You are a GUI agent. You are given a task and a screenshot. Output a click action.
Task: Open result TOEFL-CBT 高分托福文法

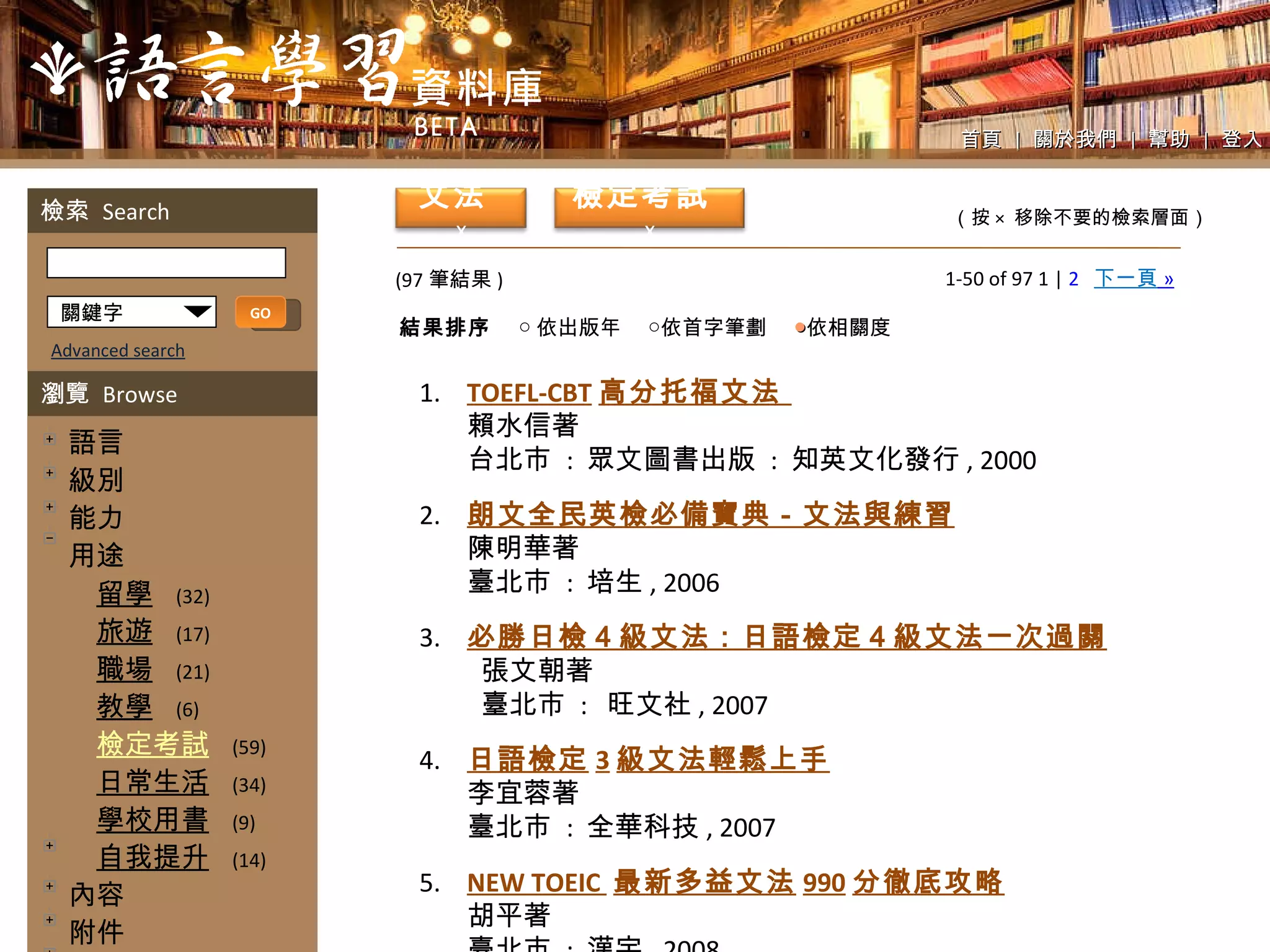pos(629,392)
